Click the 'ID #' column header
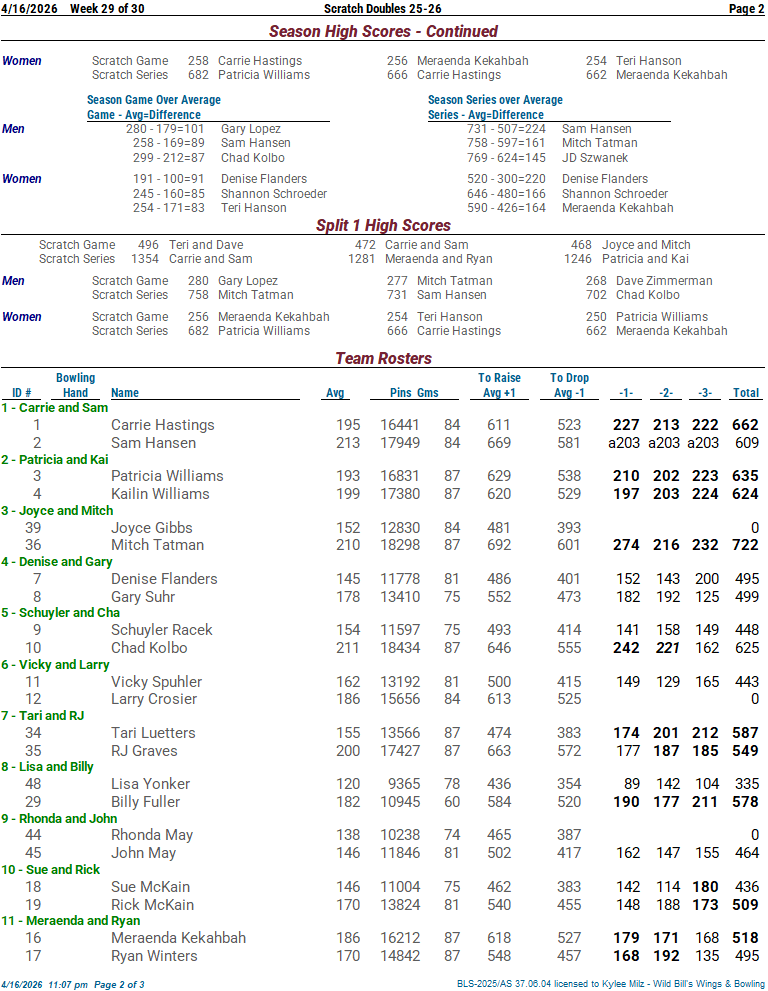The height and width of the screenshot is (991, 768). 21,393
